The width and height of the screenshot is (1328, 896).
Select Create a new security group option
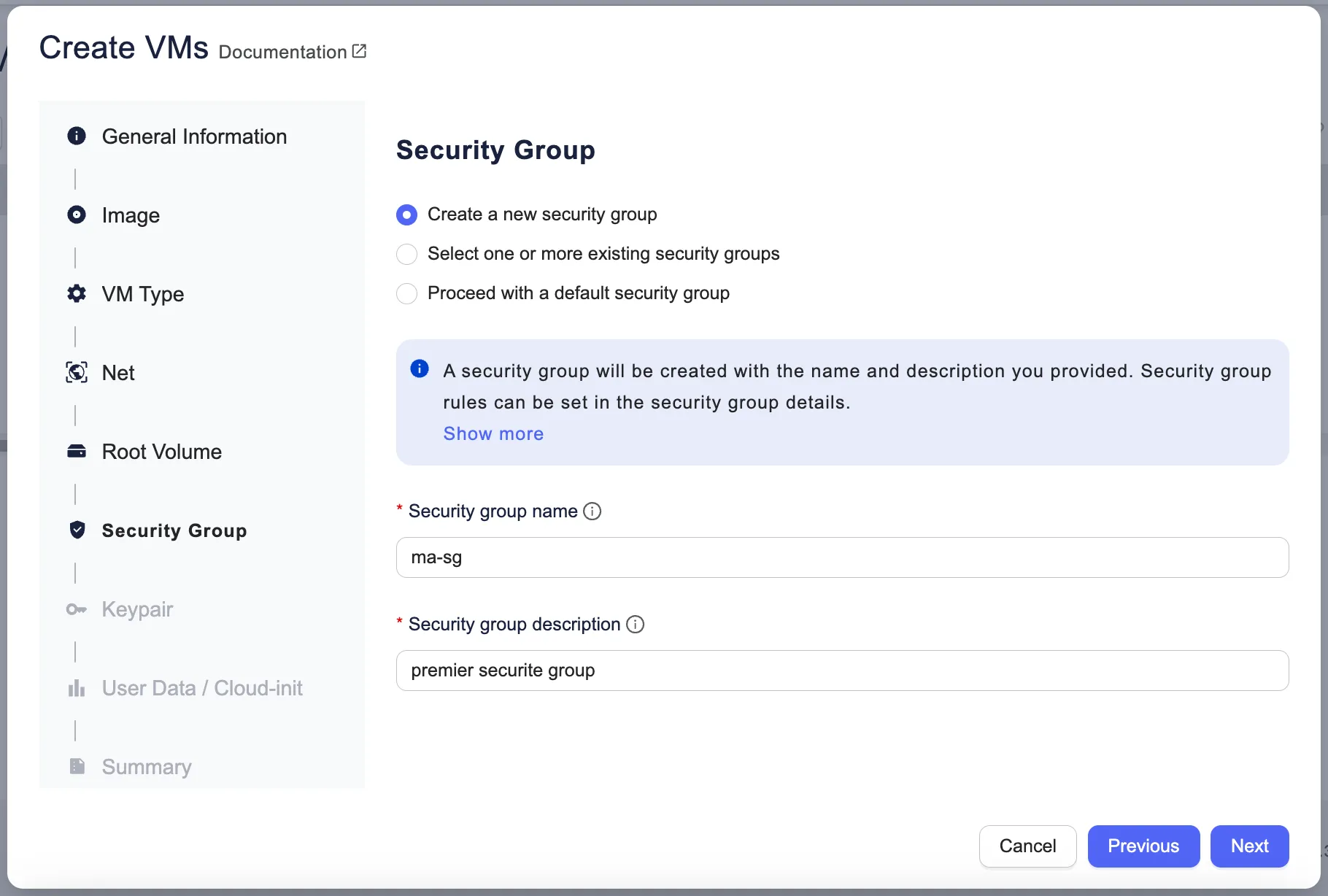point(406,215)
